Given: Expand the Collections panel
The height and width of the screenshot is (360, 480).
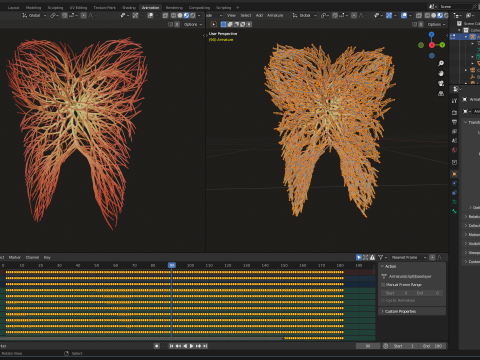Looking at the screenshot, I should 472,226.
